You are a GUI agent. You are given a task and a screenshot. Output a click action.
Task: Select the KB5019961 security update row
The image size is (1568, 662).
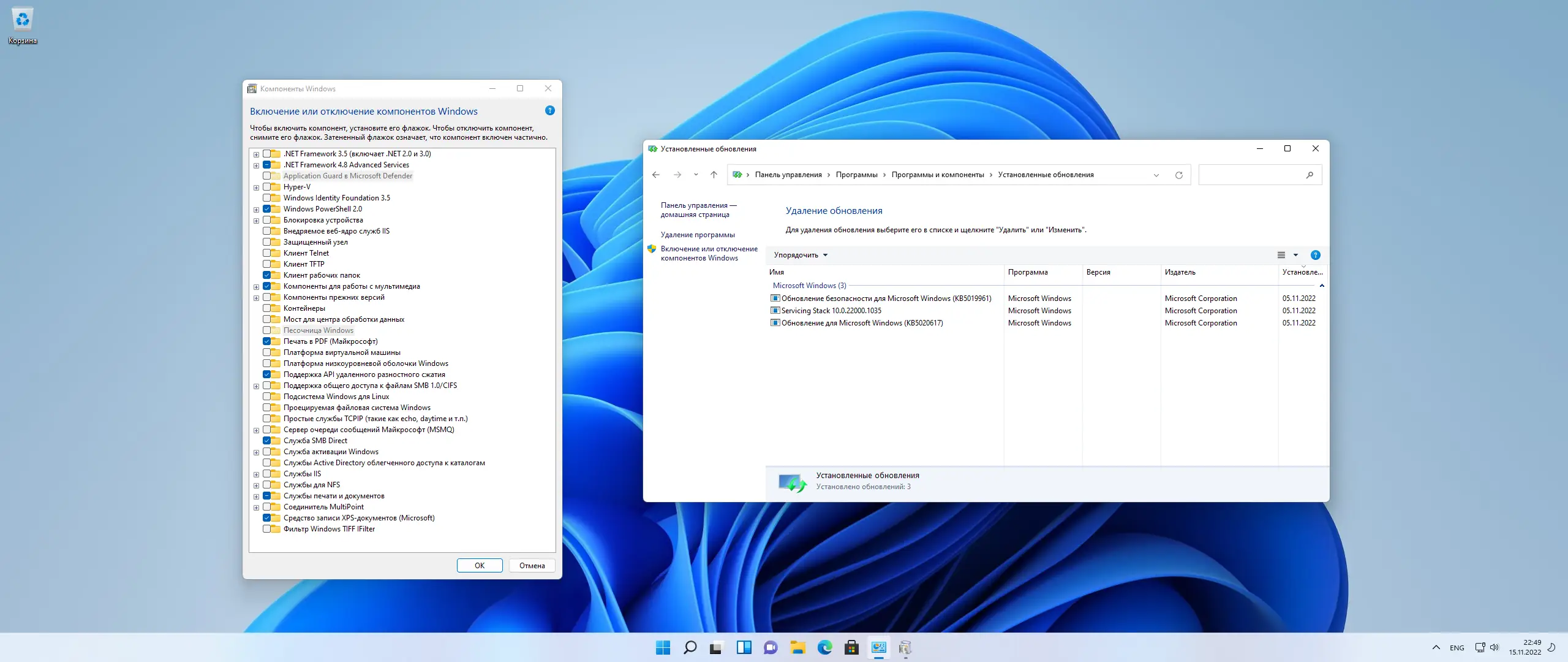click(x=886, y=299)
